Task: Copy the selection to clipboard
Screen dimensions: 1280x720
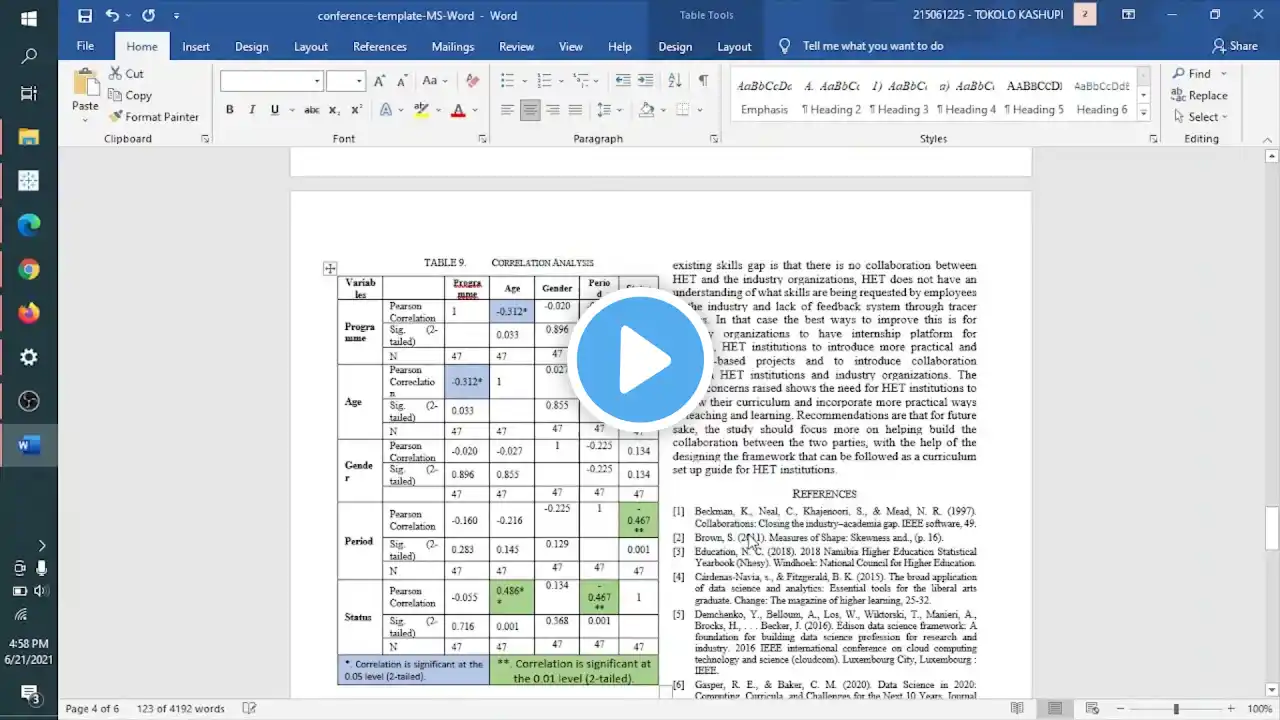Action: tap(129, 95)
